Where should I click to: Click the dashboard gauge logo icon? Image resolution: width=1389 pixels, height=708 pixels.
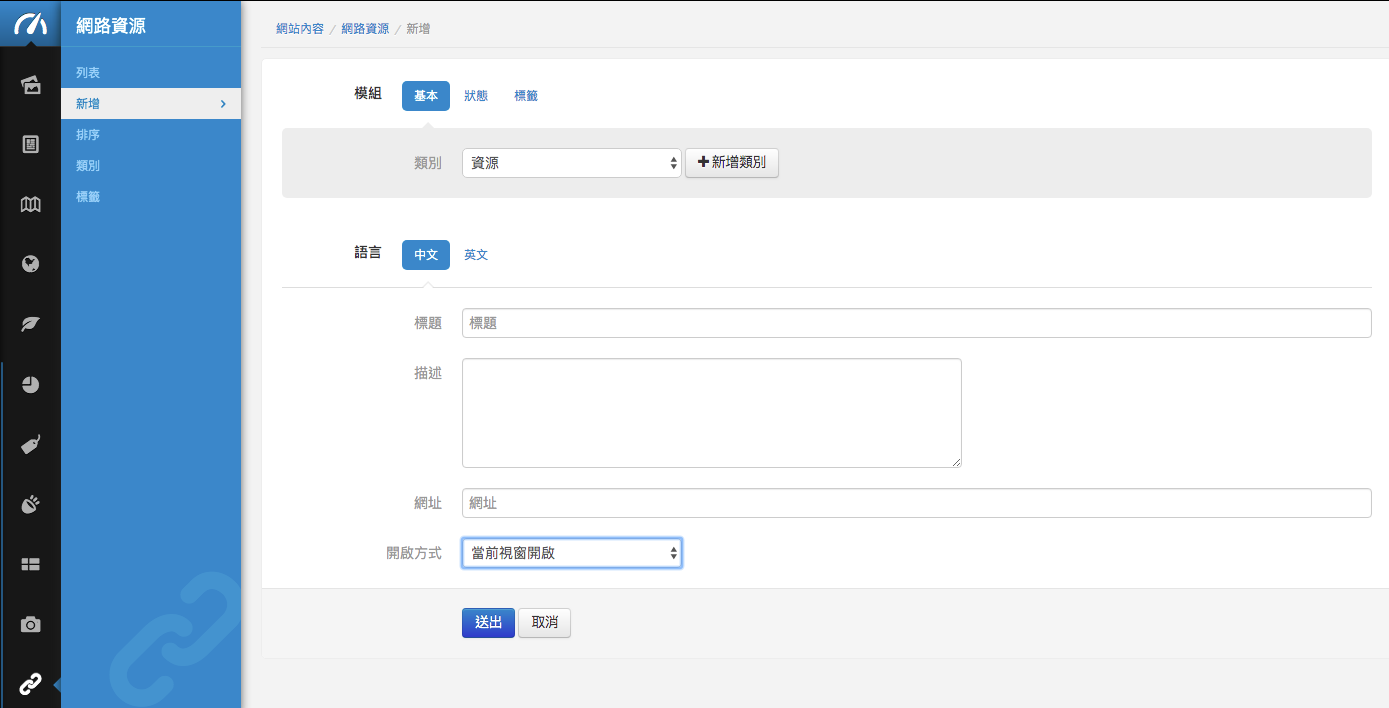click(x=30, y=24)
